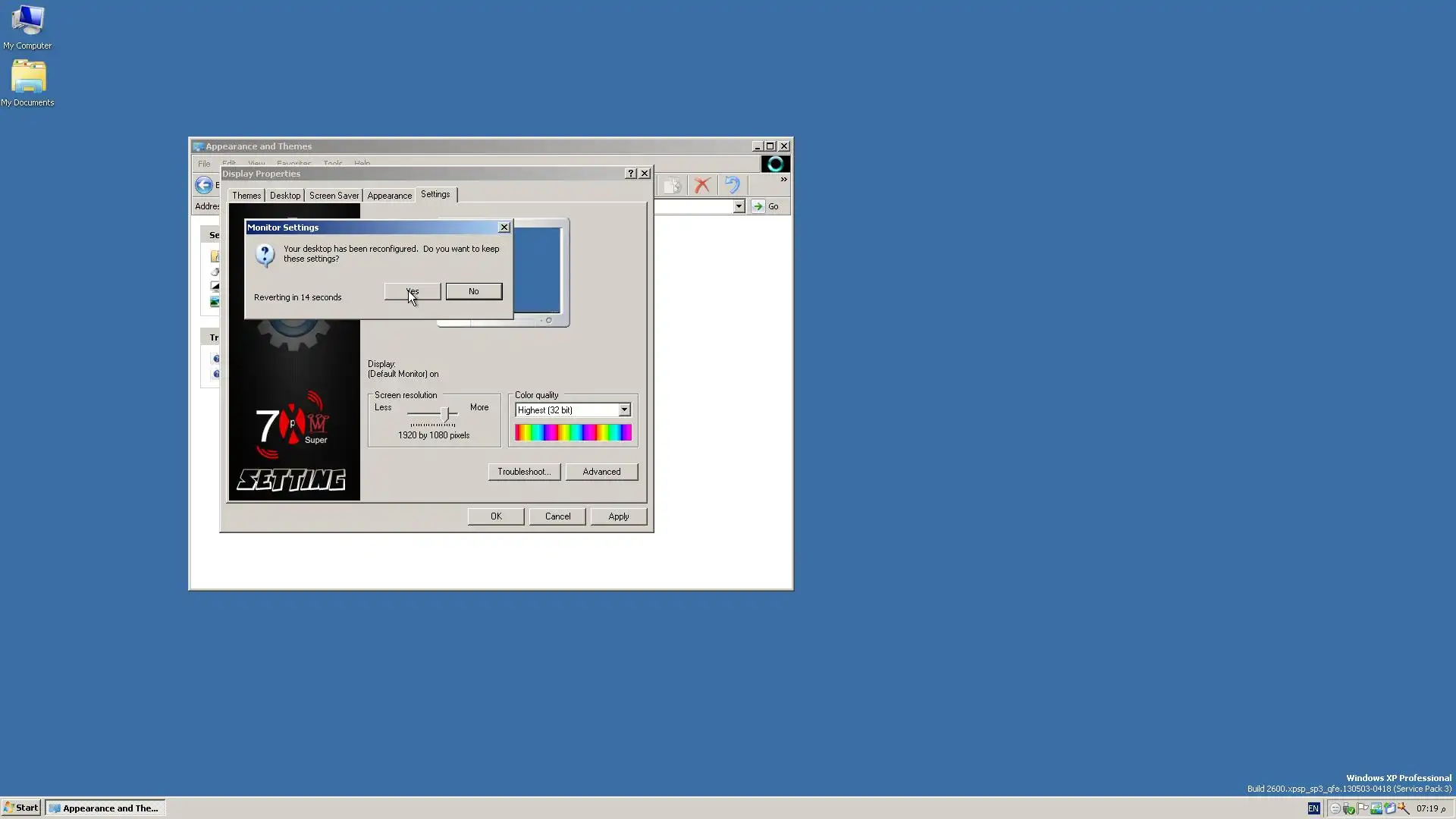Screen dimensions: 1456x819
Task: Click the blue undo arrow toolbar icon
Action: pos(732,186)
